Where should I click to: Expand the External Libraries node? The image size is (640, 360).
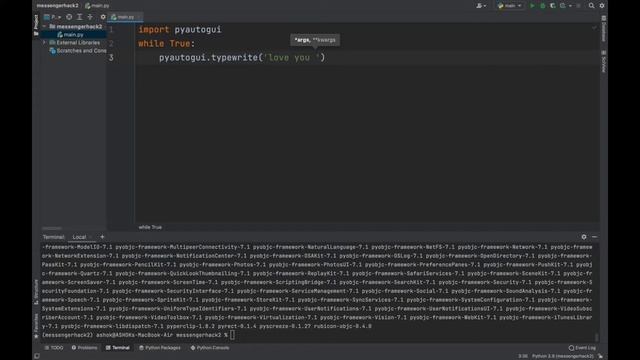coord(44,42)
